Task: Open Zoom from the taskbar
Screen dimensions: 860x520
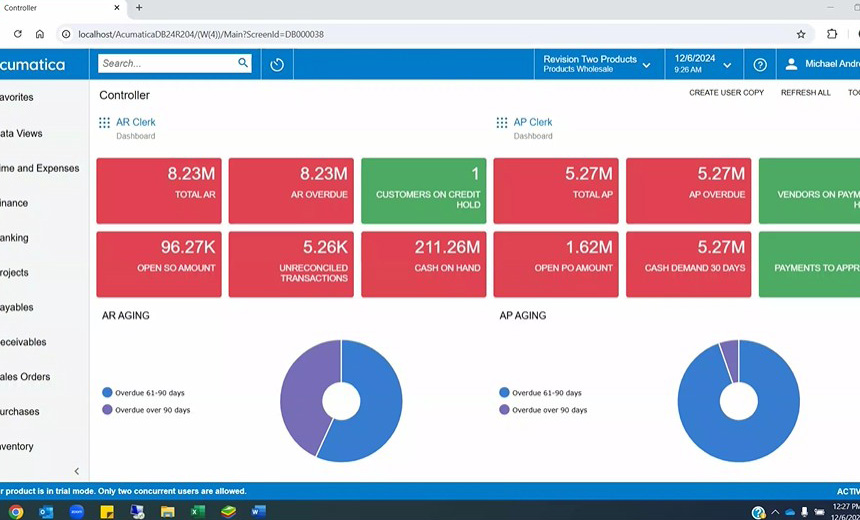Action: pyautogui.click(x=77, y=512)
